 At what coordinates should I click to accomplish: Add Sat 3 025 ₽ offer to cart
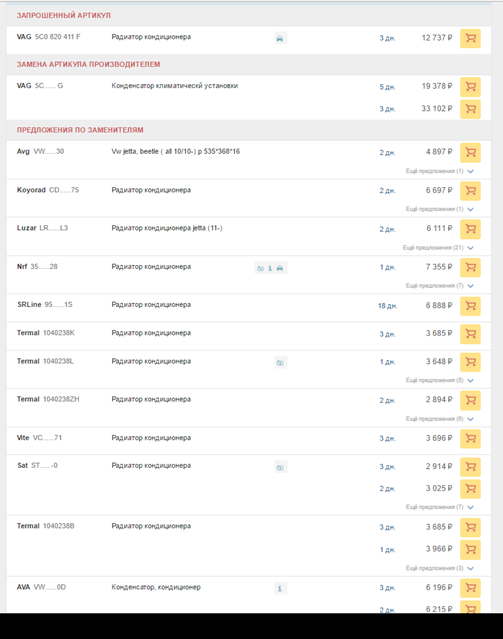(x=470, y=489)
